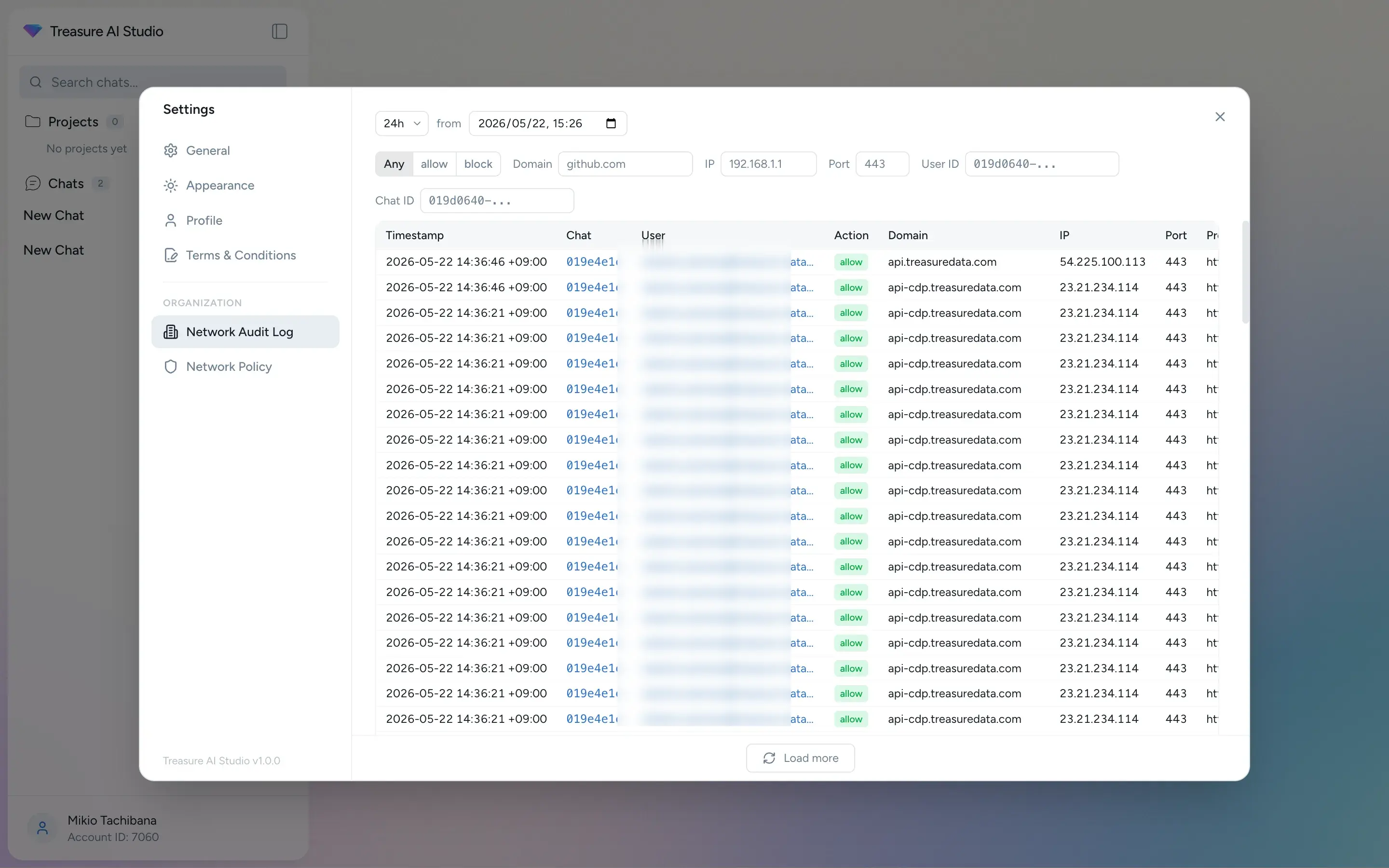This screenshot has width=1389, height=868.
Task: Click the Chat ID filter input field
Action: (497, 200)
